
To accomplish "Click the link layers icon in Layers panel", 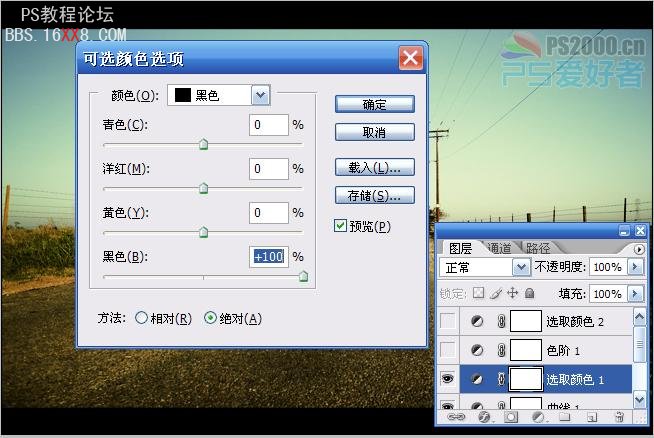I will pos(455,416).
